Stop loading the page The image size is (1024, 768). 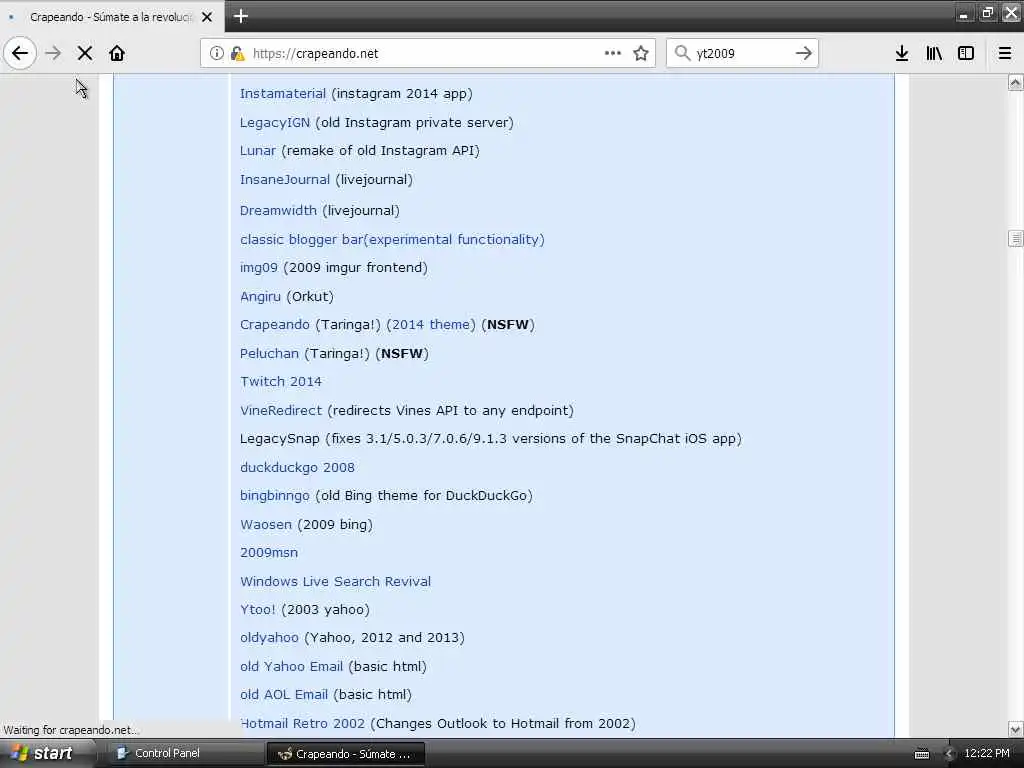[x=85, y=53]
